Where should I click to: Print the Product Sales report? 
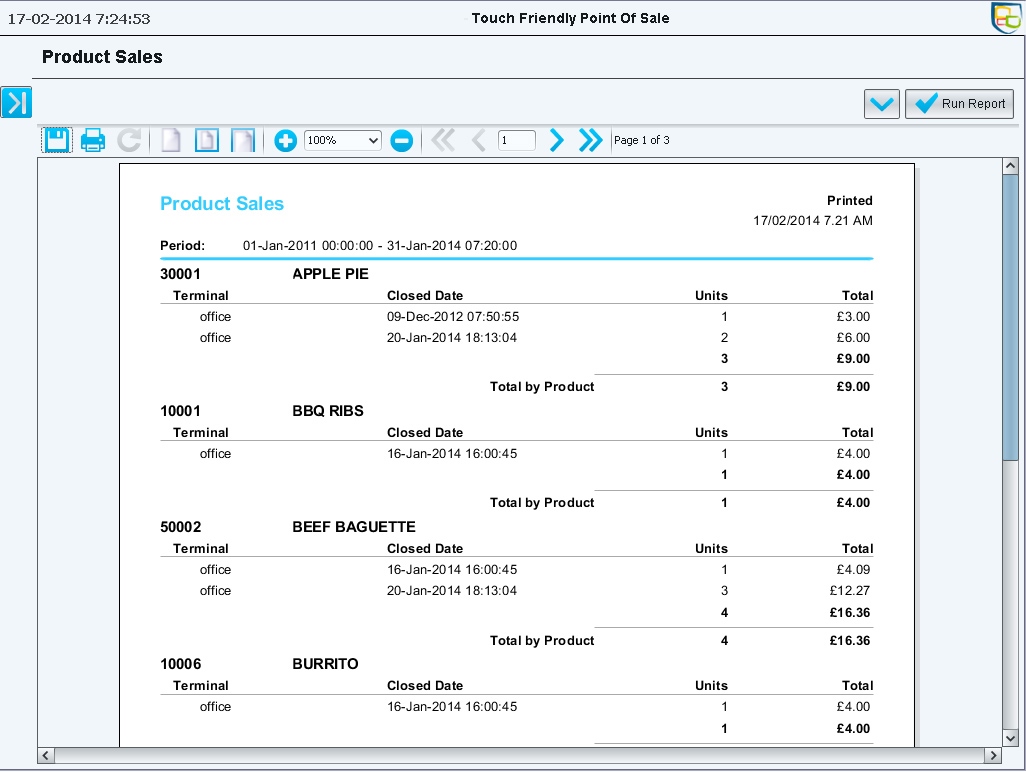(x=93, y=141)
